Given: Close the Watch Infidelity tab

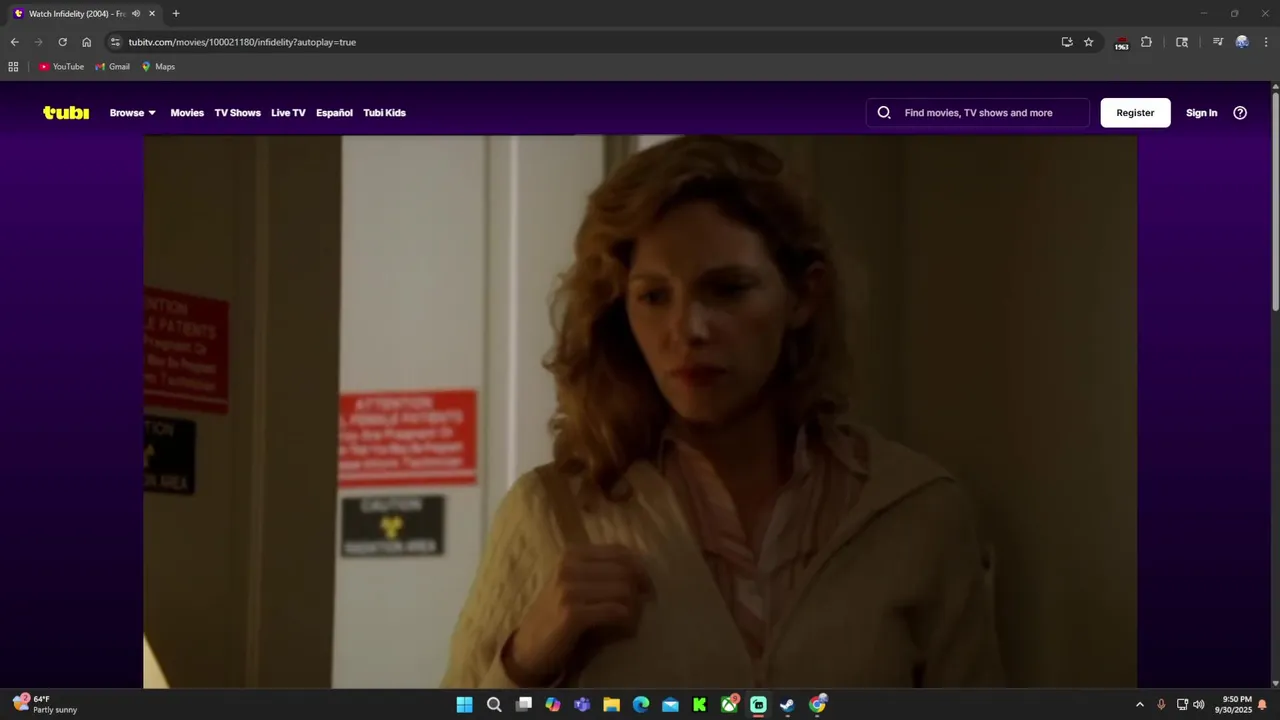Looking at the screenshot, I should pyautogui.click(x=152, y=14).
